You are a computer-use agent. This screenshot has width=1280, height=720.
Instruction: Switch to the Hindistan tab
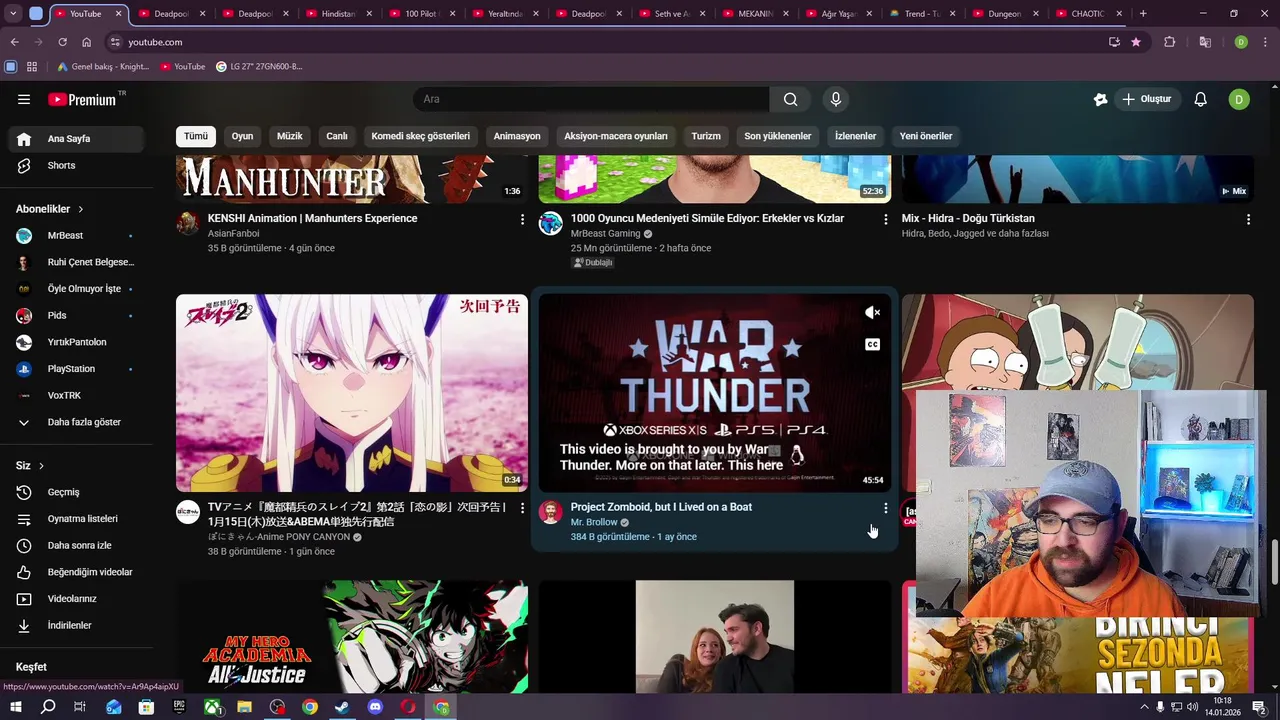coord(338,14)
